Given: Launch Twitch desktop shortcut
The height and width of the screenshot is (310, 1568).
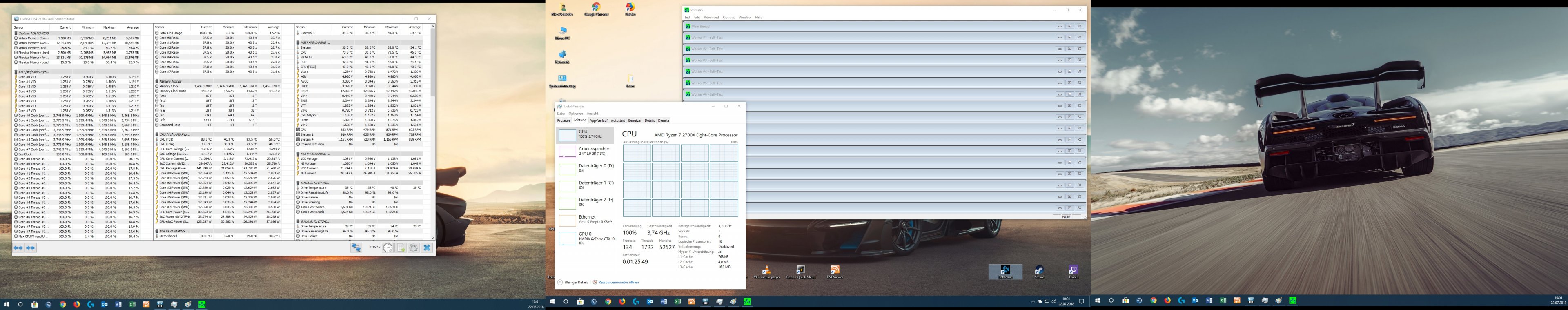Looking at the screenshot, I should point(1074,272).
